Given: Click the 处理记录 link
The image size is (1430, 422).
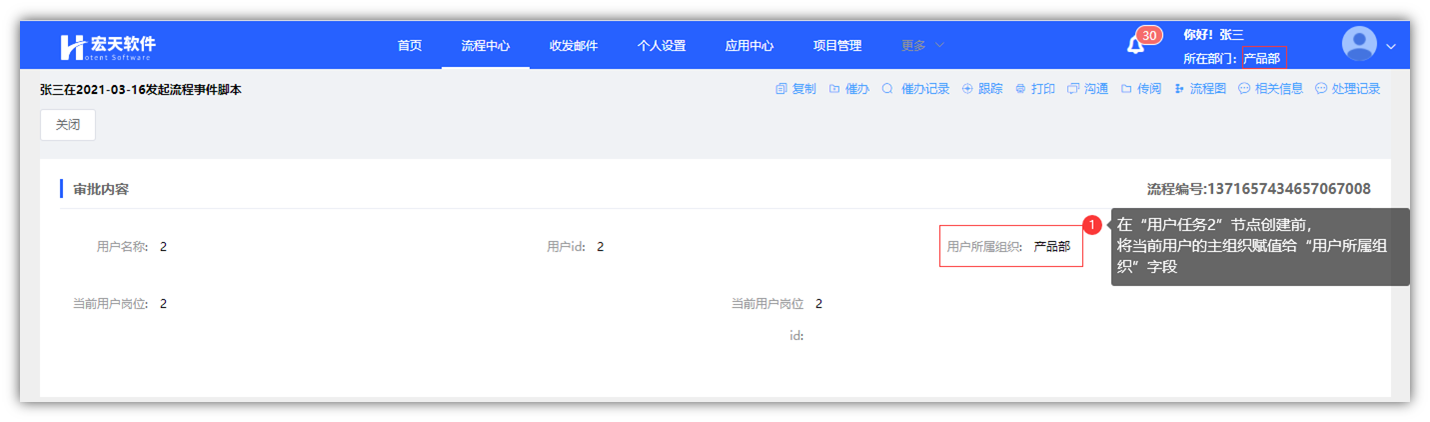Looking at the screenshot, I should (1356, 89).
